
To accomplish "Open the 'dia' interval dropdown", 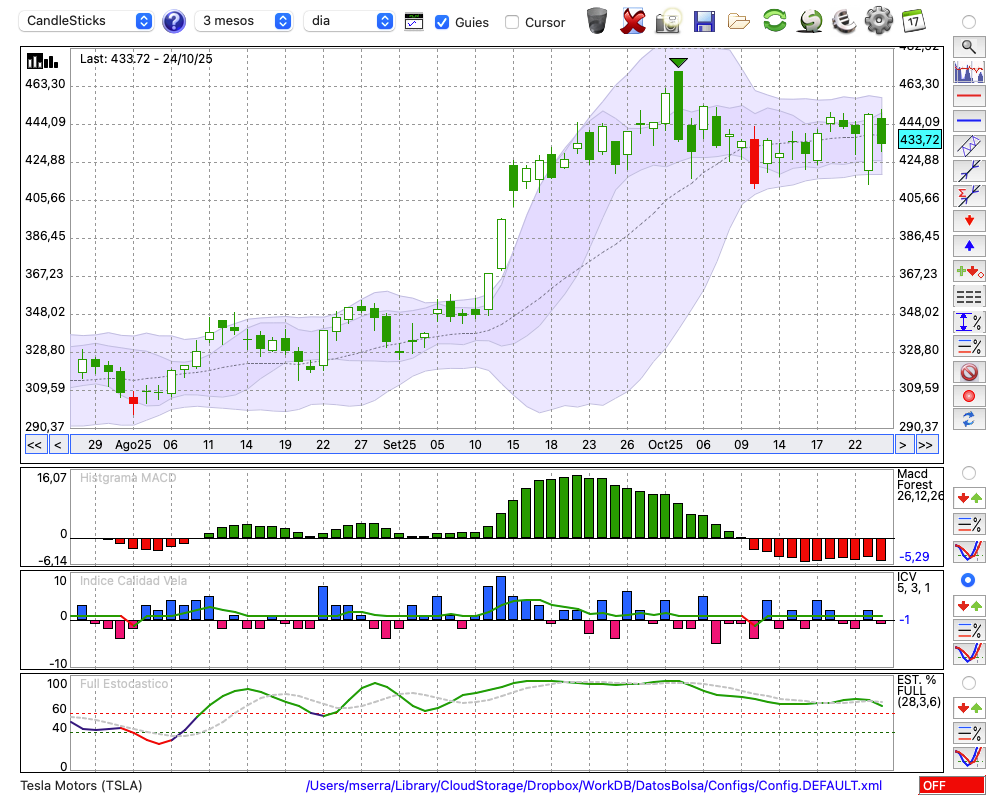I will (x=350, y=21).
